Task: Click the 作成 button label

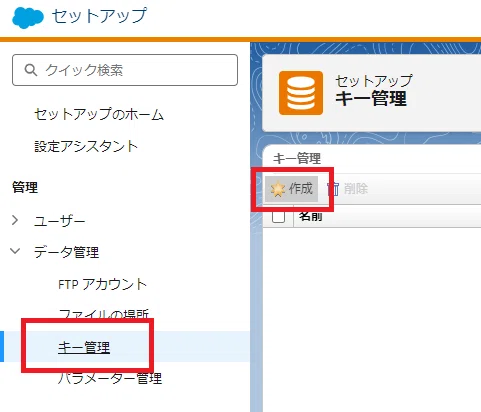Action: point(301,189)
